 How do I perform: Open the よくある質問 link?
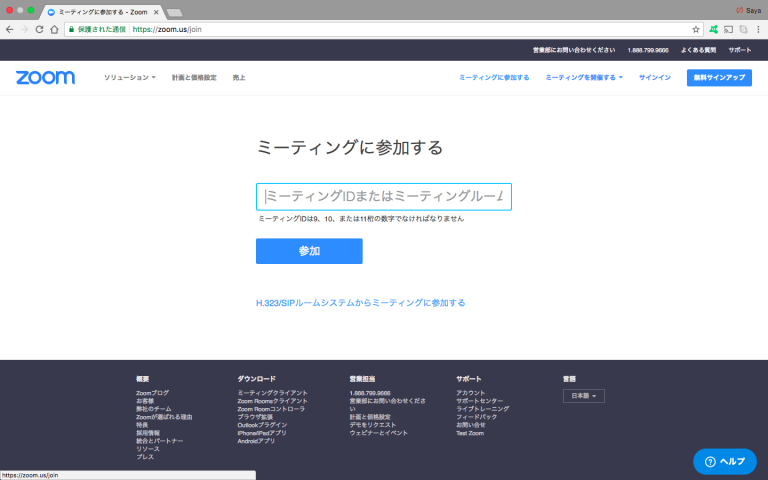698,50
